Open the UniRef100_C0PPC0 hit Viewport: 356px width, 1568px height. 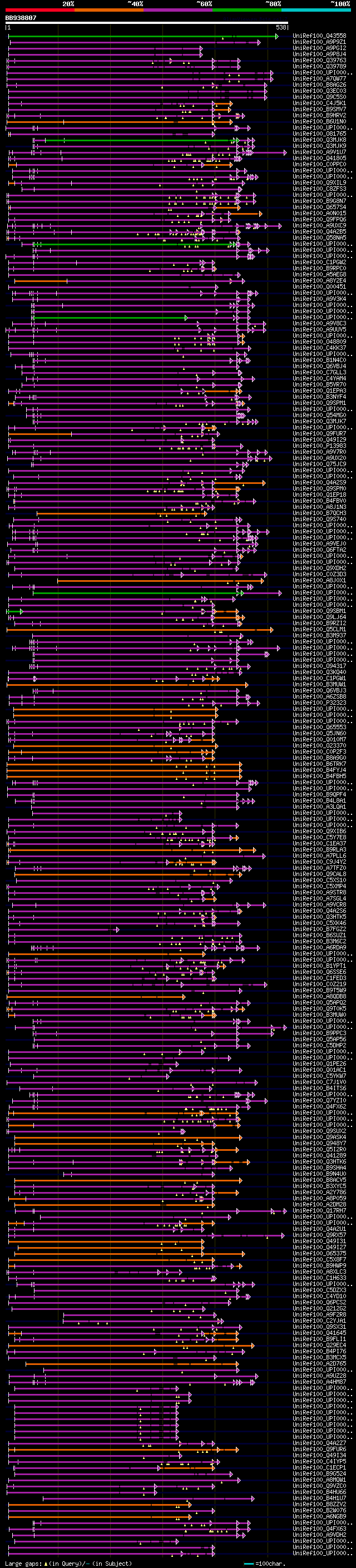[319, 164]
